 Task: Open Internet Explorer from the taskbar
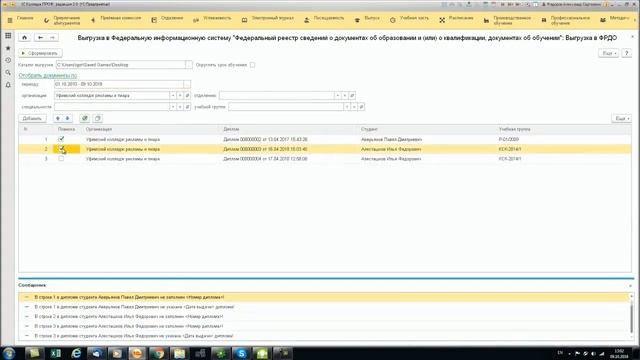(x=76, y=353)
